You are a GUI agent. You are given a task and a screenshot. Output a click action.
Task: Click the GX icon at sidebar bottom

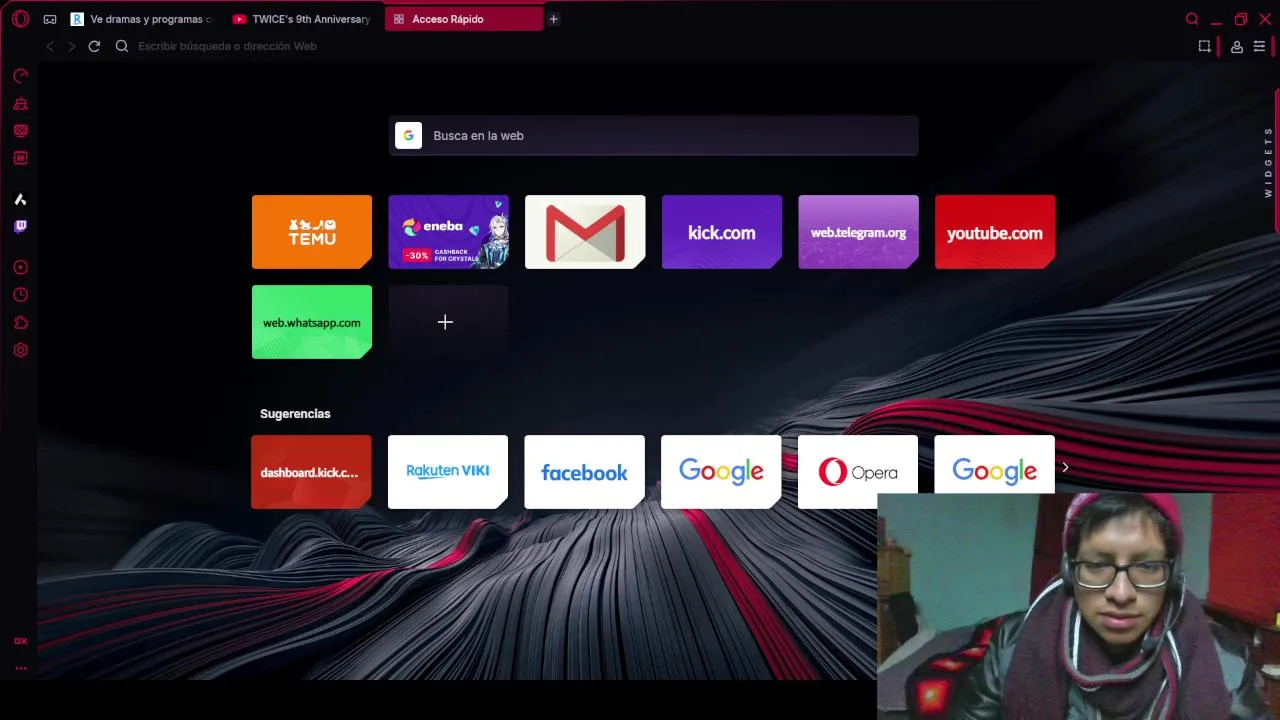(20, 641)
